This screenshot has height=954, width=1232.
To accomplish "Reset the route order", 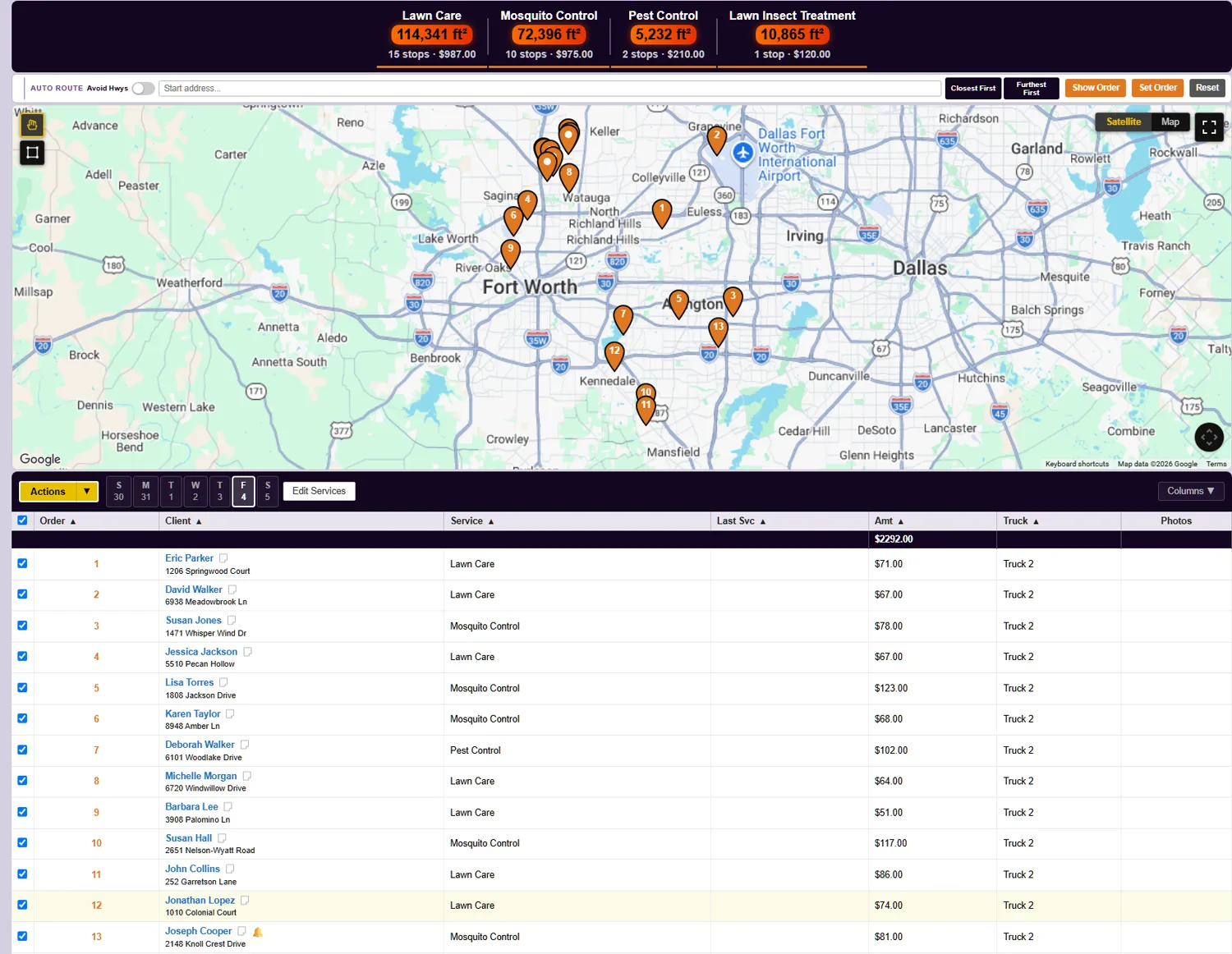I will pos(1207,88).
